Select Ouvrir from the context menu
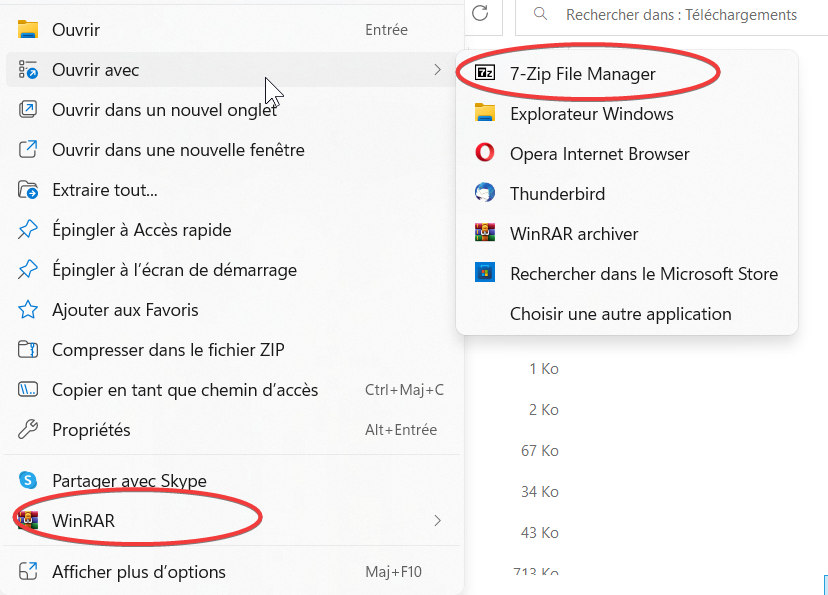Image resolution: width=828 pixels, height=595 pixels. (x=232, y=30)
